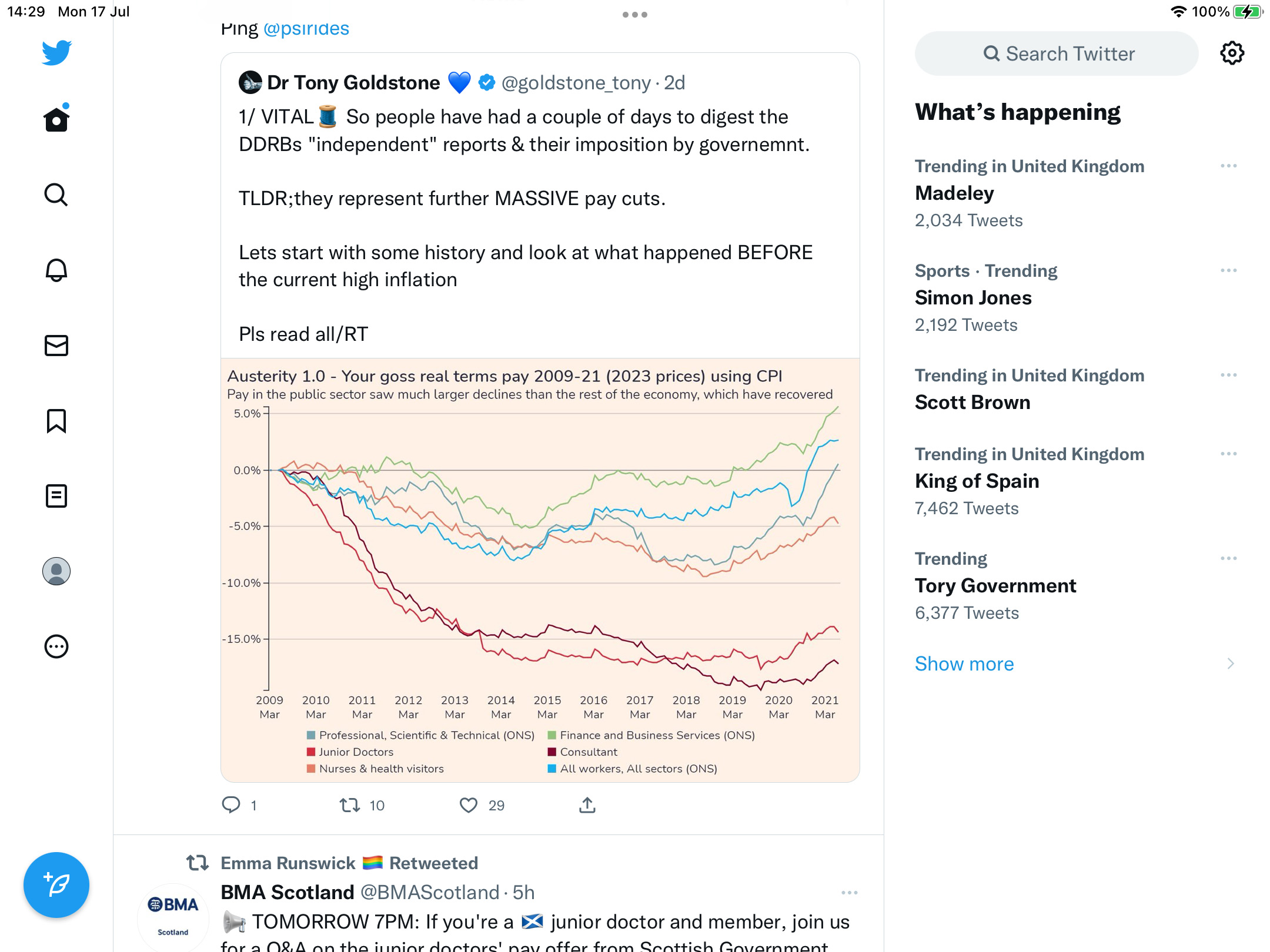Retweet the tweet with 10 retweets
1270x952 pixels.
pyautogui.click(x=350, y=805)
